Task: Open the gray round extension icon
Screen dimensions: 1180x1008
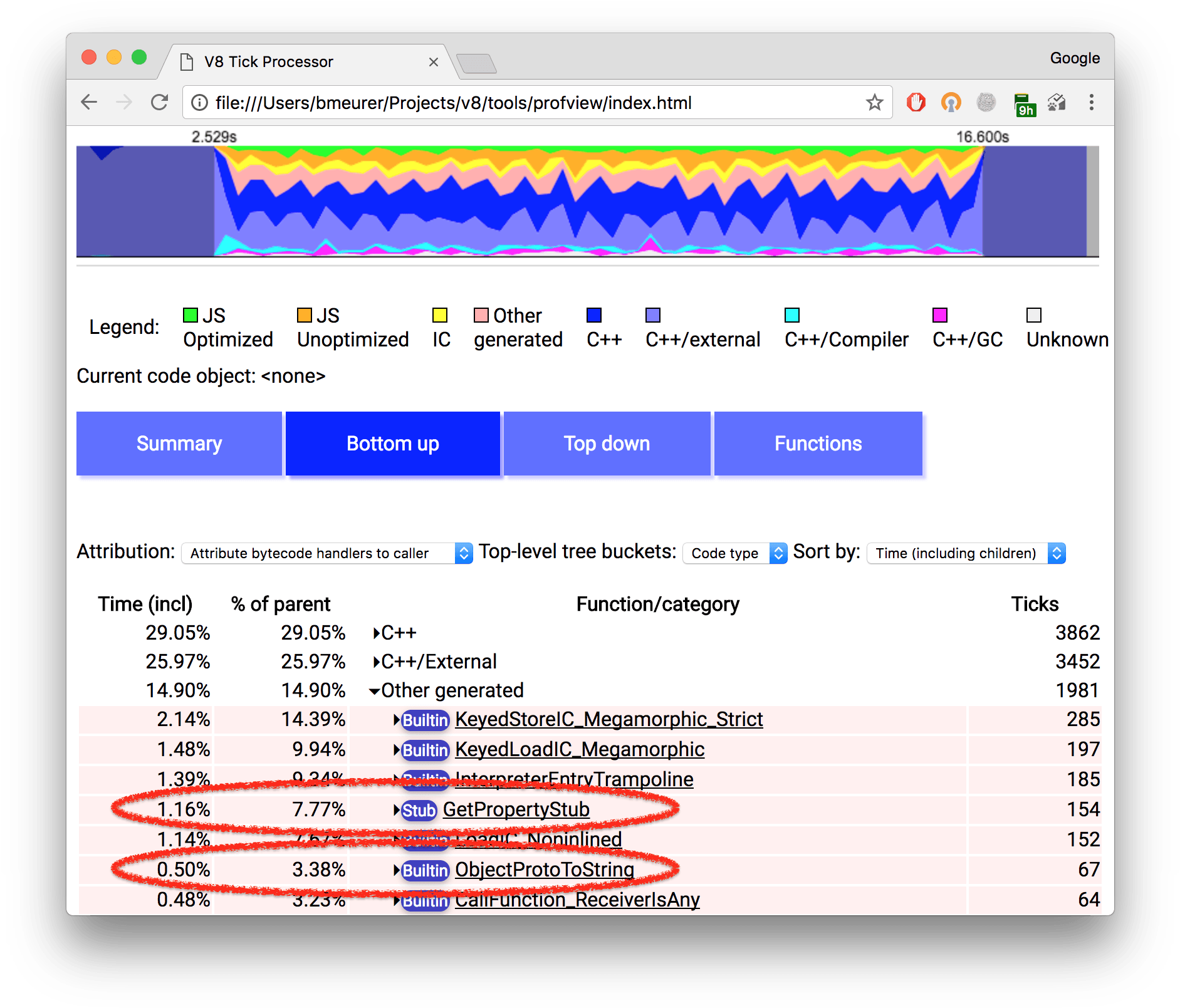Action: click(x=986, y=102)
